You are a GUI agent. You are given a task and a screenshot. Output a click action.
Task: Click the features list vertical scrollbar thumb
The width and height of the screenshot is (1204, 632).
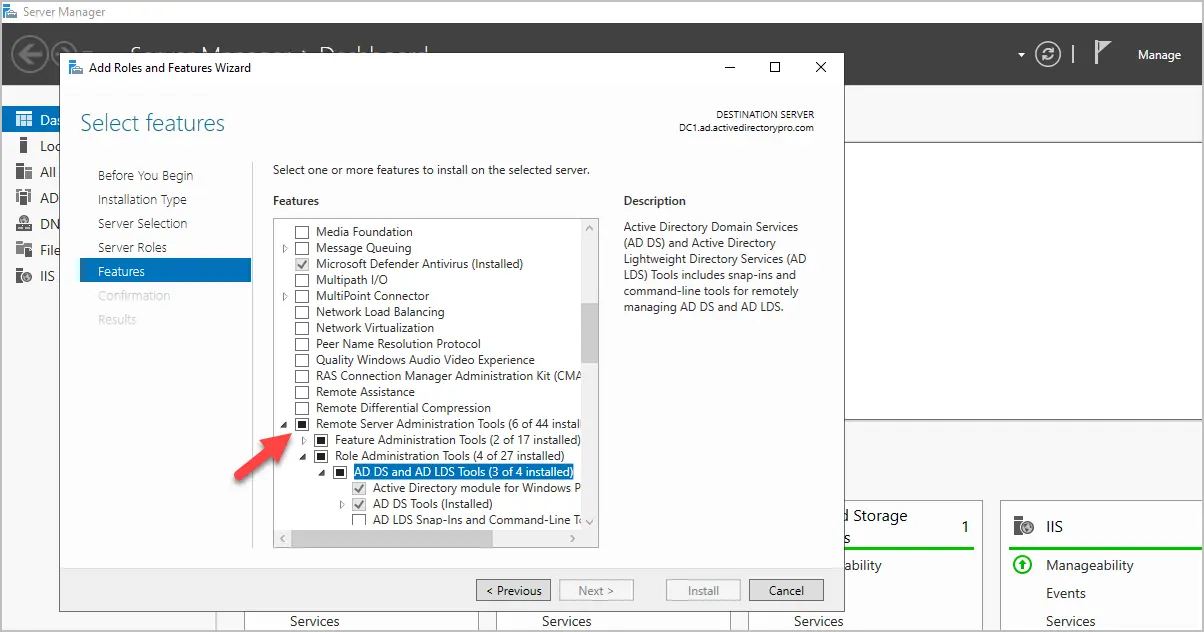point(590,333)
